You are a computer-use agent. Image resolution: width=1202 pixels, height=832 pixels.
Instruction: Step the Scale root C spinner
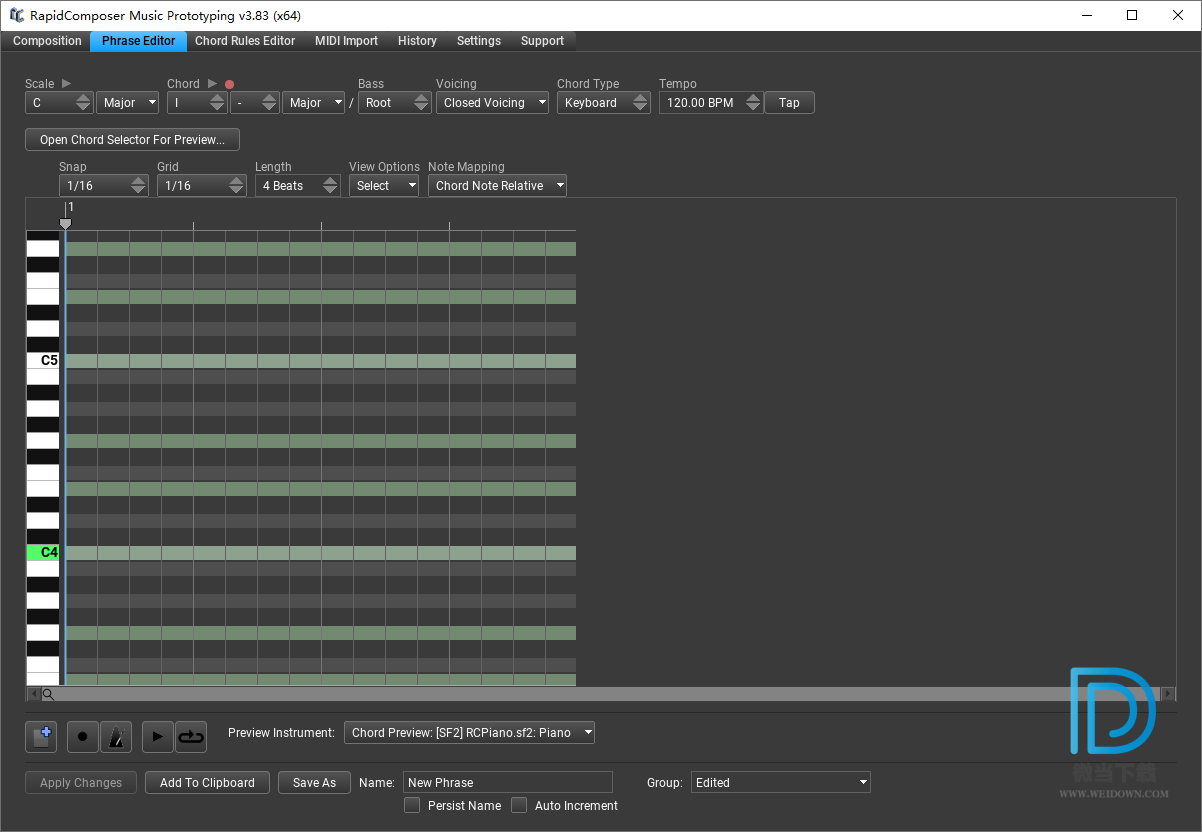(x=83, y=103)
